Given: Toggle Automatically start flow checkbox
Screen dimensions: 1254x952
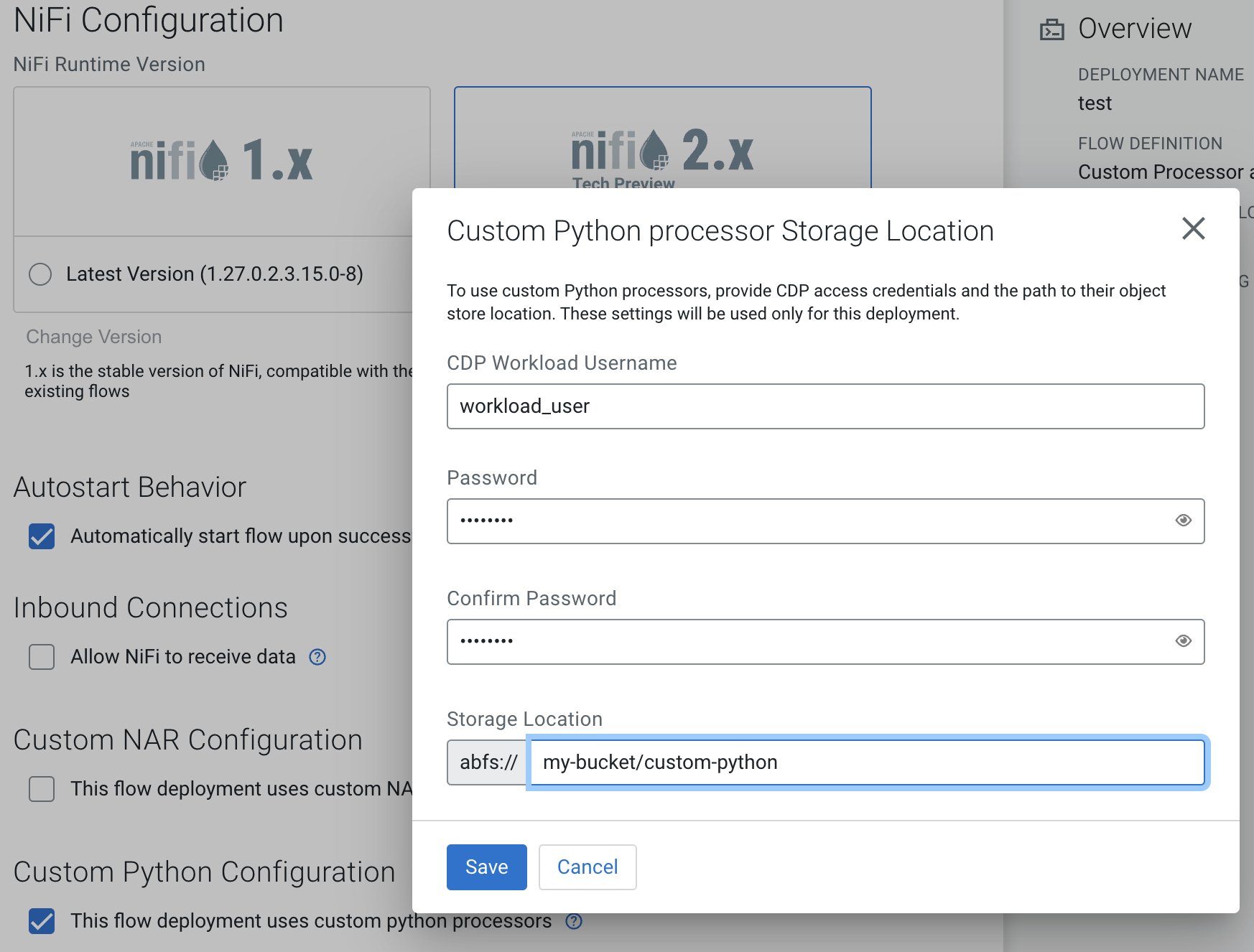Looking at the screenshot, I should [x=42, y=536].
